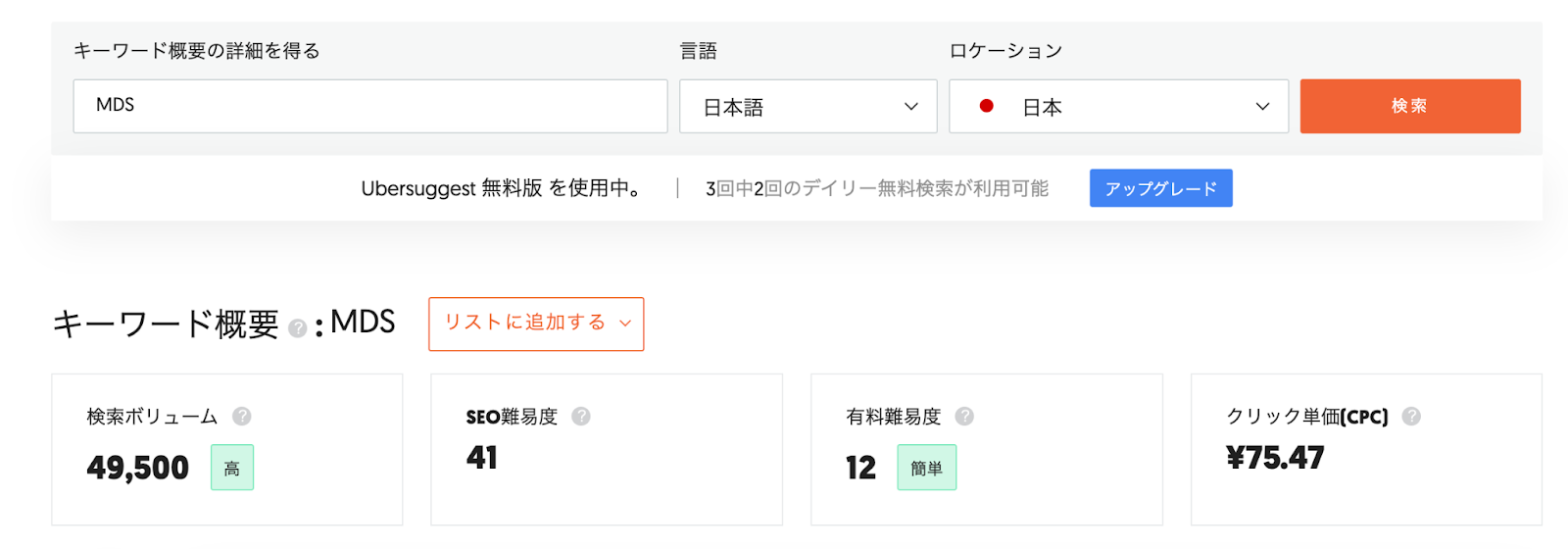This screenshot has height=549, width=1568.
Task: Click help icon beside 有料難易度
Action: [x=964, y=417]
